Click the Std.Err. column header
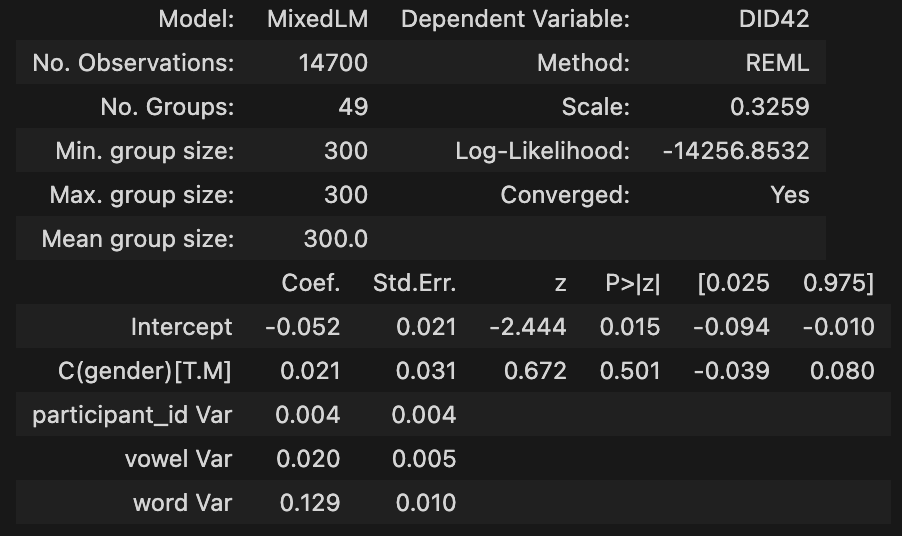Image resolution: width=902 pixels, height=536 pixels. 414,283
